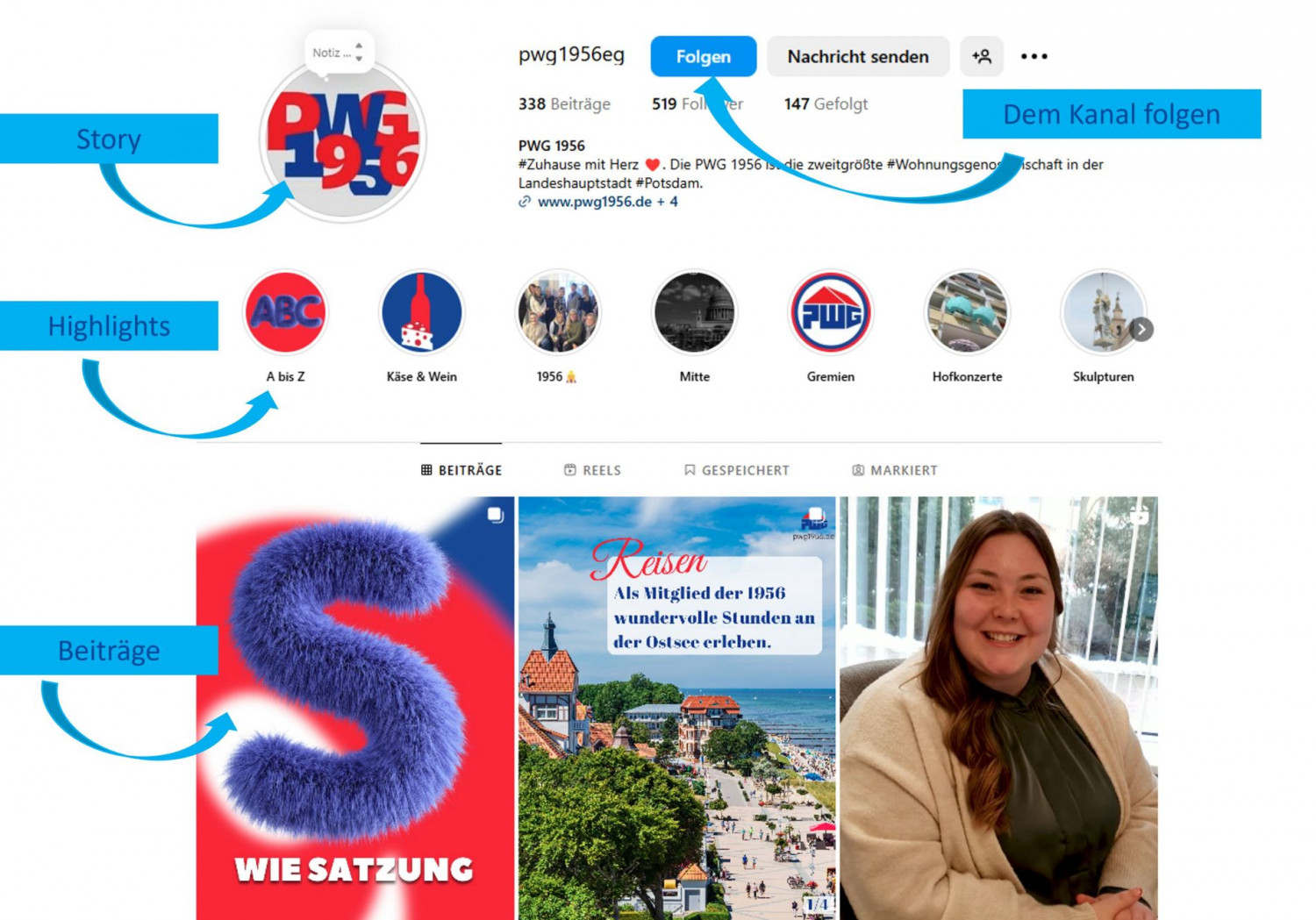View the PWG 1956 profile picture story
This screenshot has width=1316, height=920.
coord(343,140)
